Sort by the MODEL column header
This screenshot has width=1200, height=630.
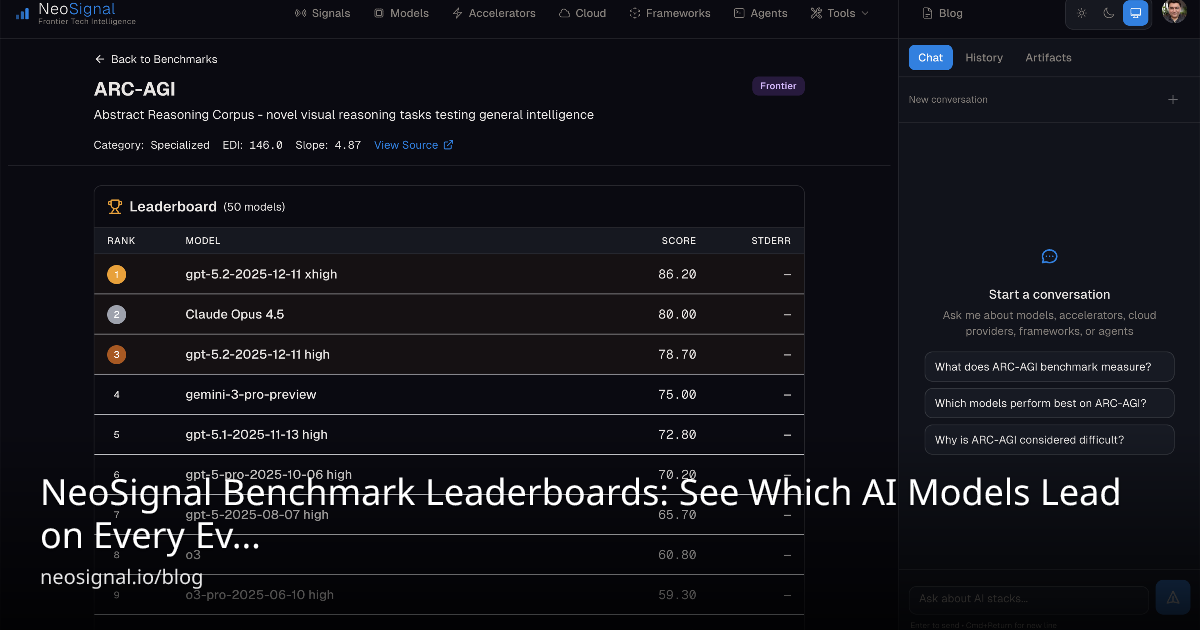coord(203,241)
